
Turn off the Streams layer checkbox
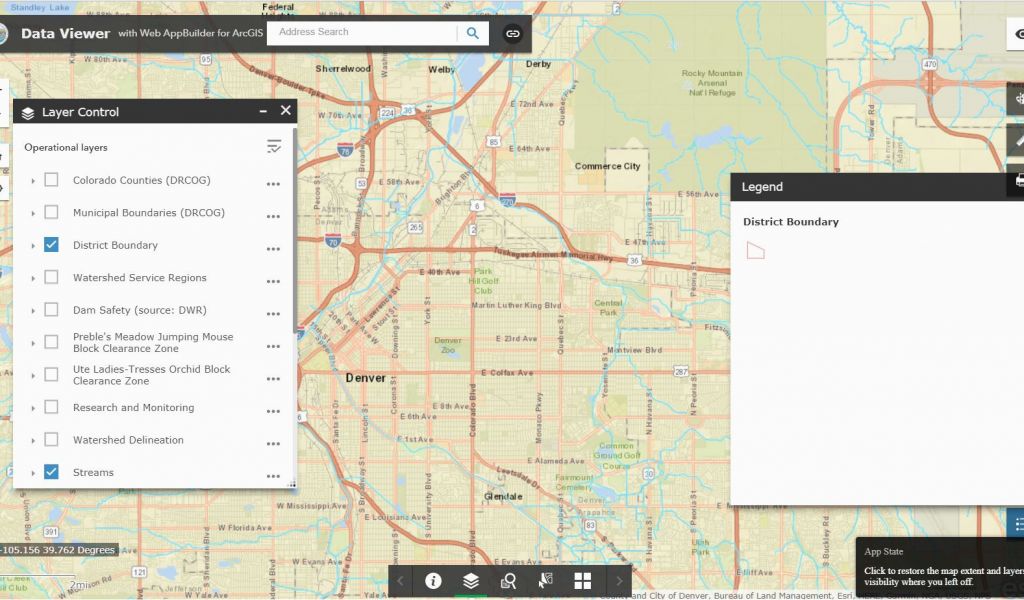click(51, 472)
